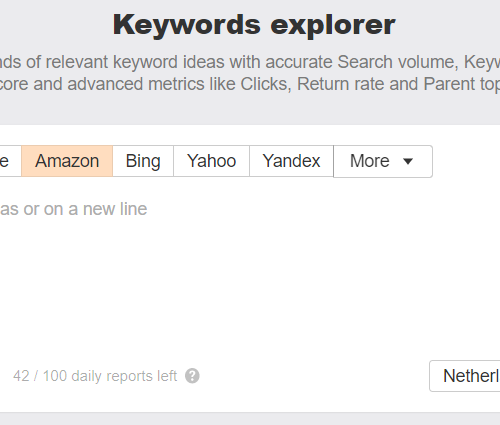Click the description line about Clicks and Return rate
The width and height of the screenshot is (500, 425).
pos(250,84)
